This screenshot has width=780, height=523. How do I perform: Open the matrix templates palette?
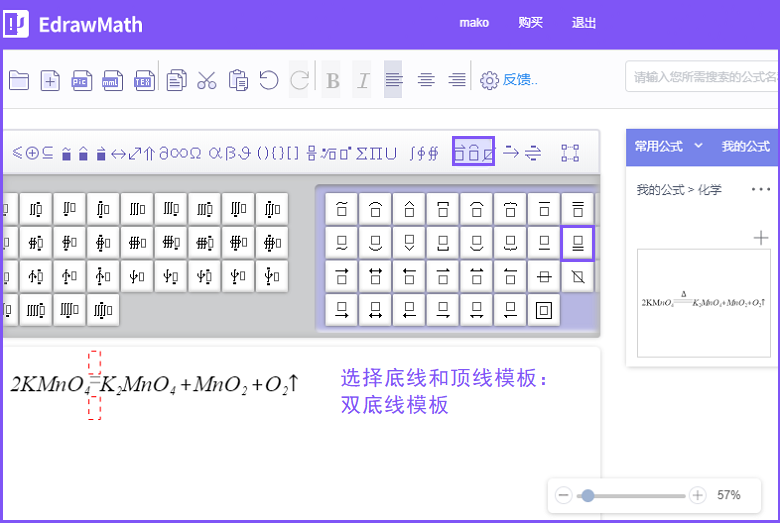tap(570, 153)
